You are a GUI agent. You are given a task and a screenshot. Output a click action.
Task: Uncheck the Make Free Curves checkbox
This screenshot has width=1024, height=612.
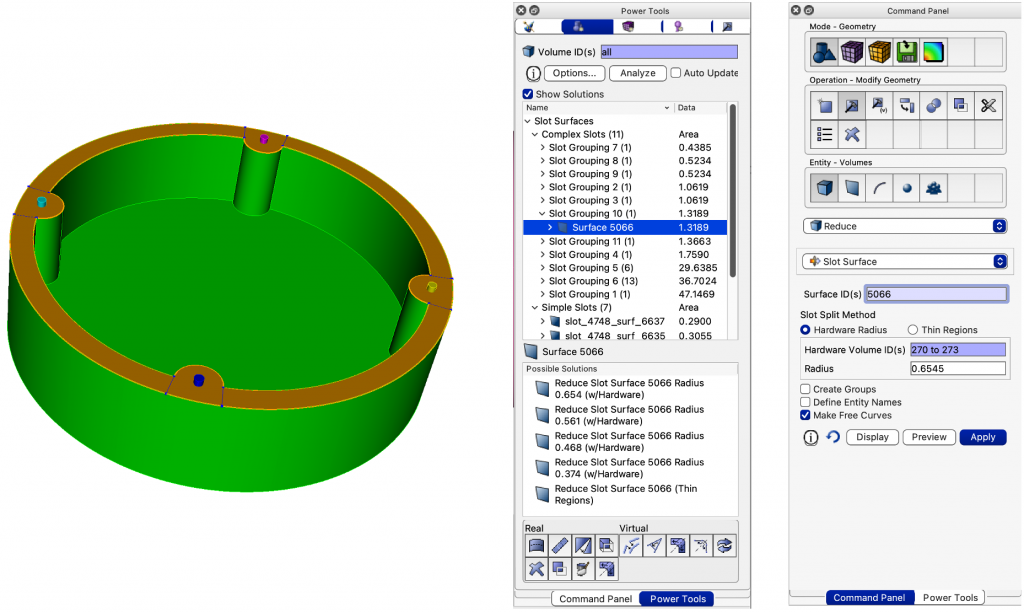[x=806, y=415]
